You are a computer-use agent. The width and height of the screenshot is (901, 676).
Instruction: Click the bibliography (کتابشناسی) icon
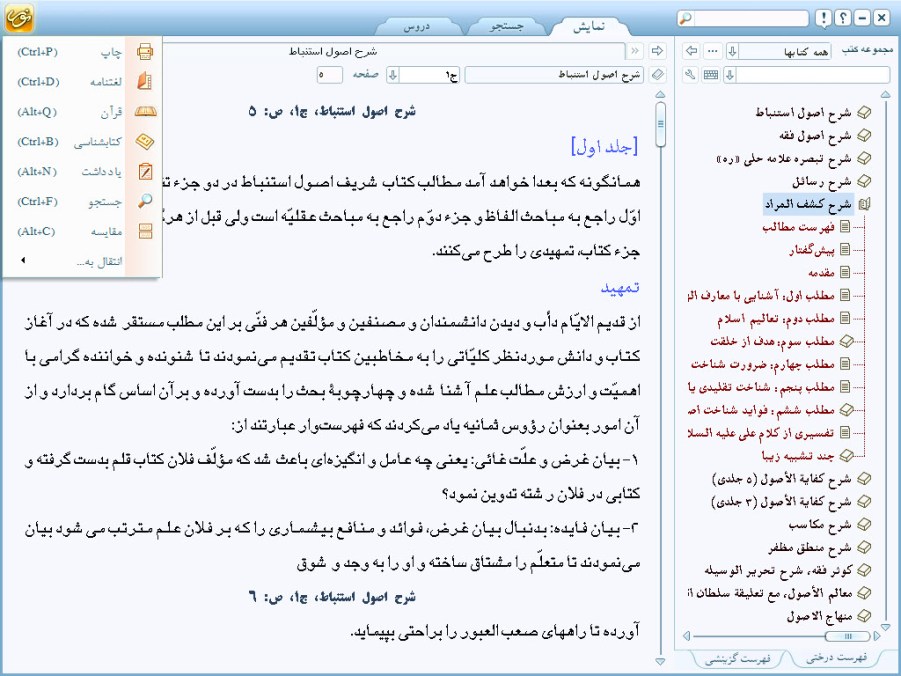(145, 141)
